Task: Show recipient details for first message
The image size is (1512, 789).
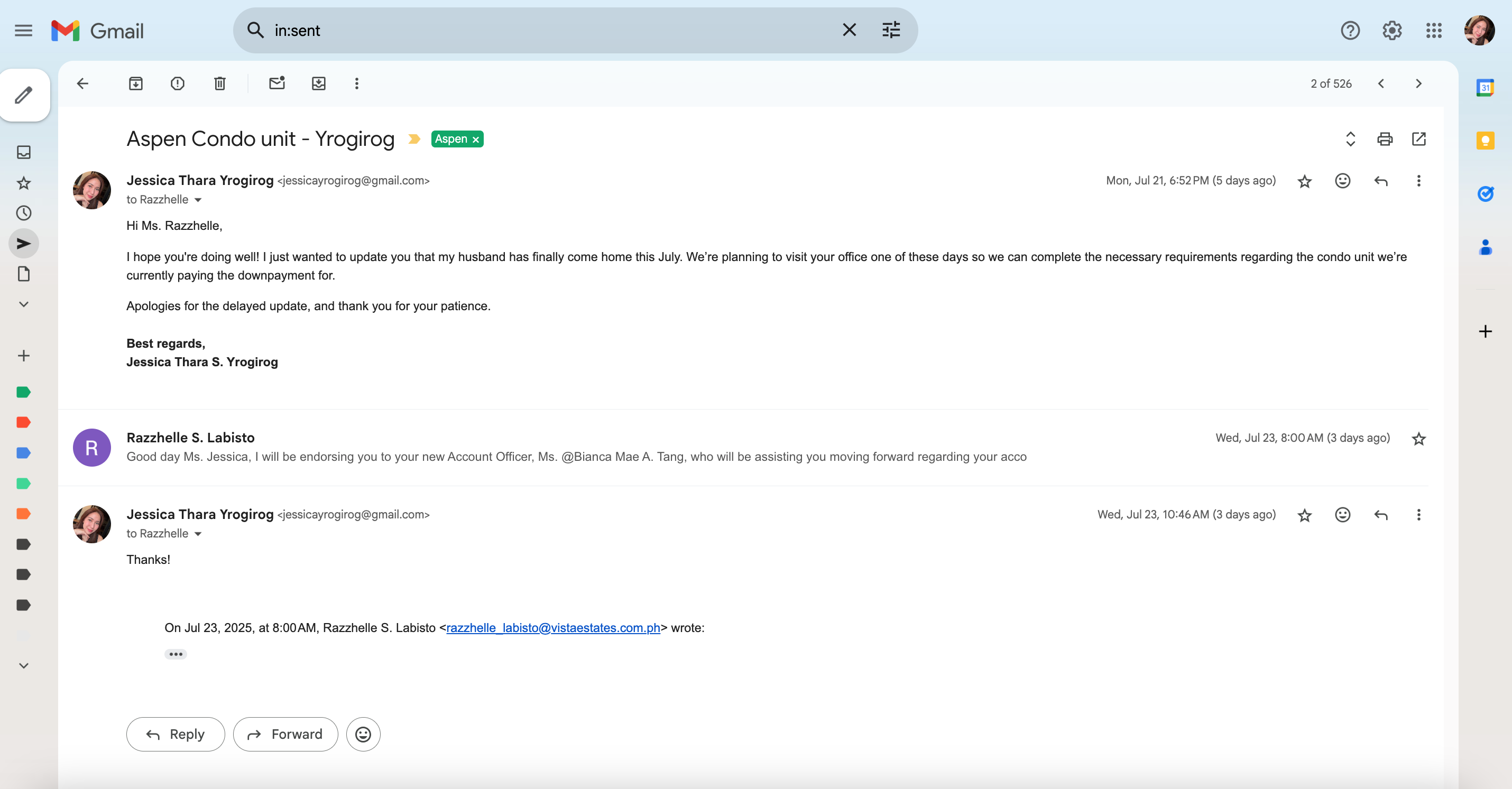Action: (198, 200)
